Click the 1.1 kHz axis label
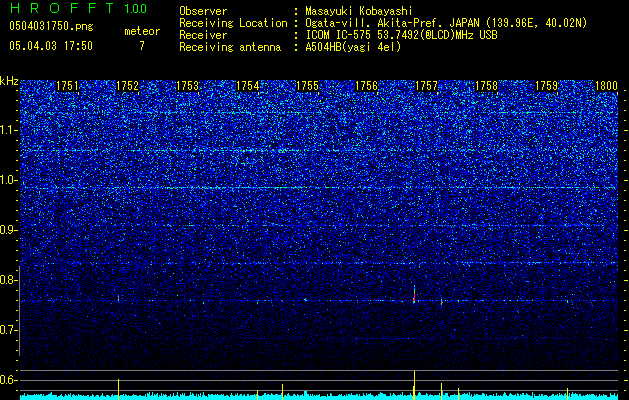The width and height of the screenshot is (629, 400). coord(9,130)
